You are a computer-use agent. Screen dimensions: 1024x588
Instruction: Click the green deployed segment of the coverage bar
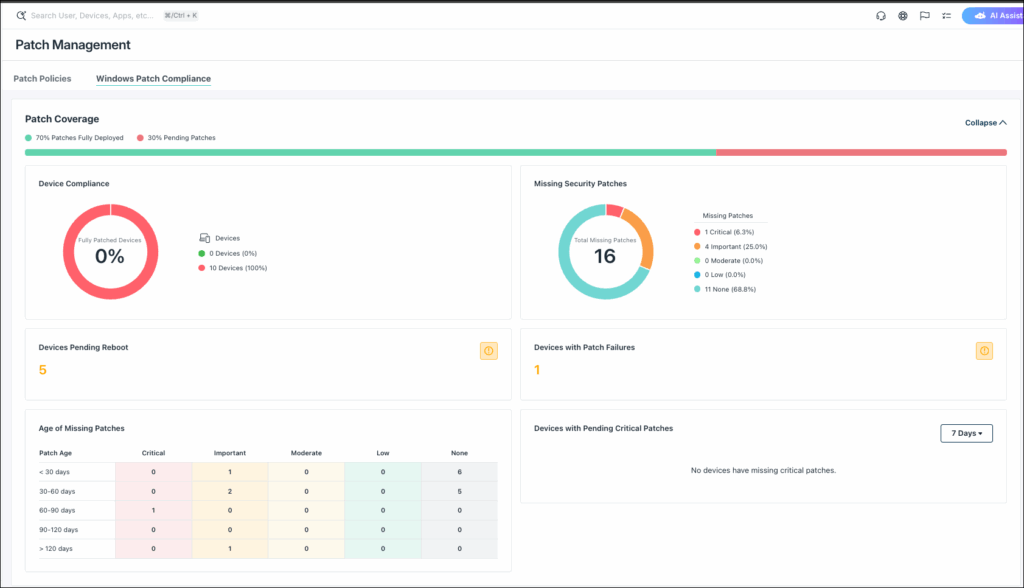[370, 152]
